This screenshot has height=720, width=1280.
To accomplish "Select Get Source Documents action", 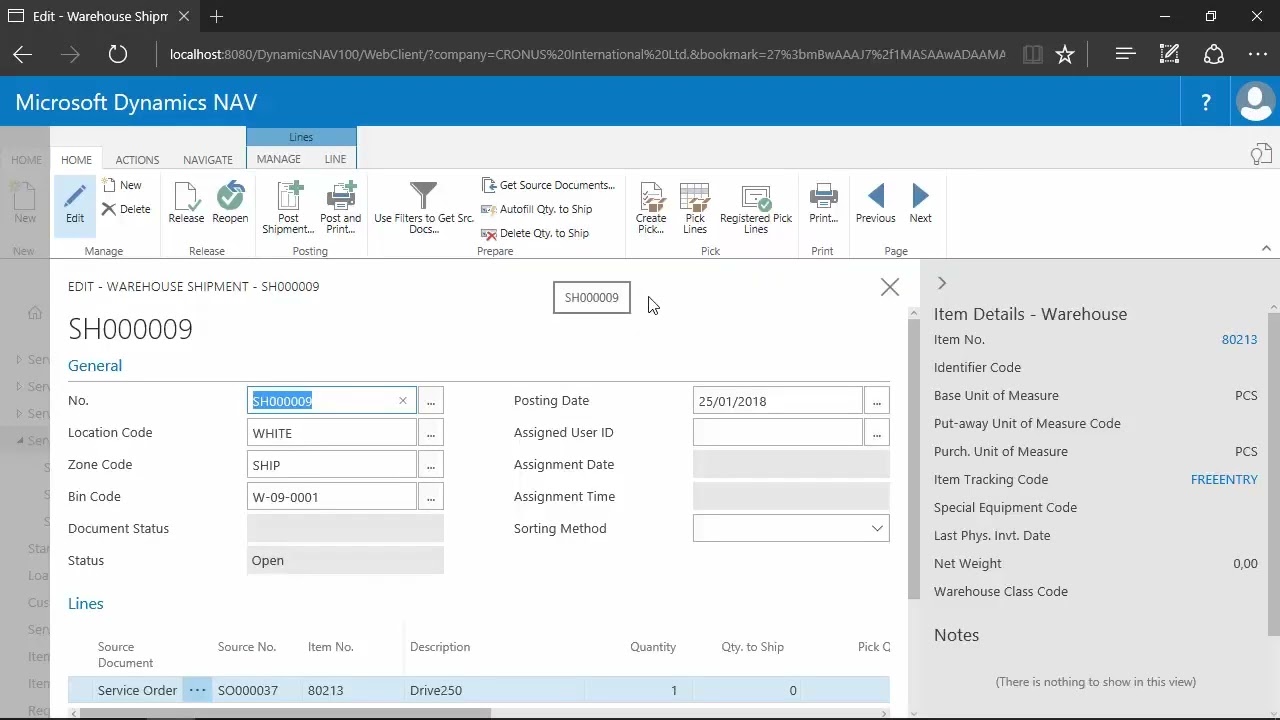I will pos(547,185).
